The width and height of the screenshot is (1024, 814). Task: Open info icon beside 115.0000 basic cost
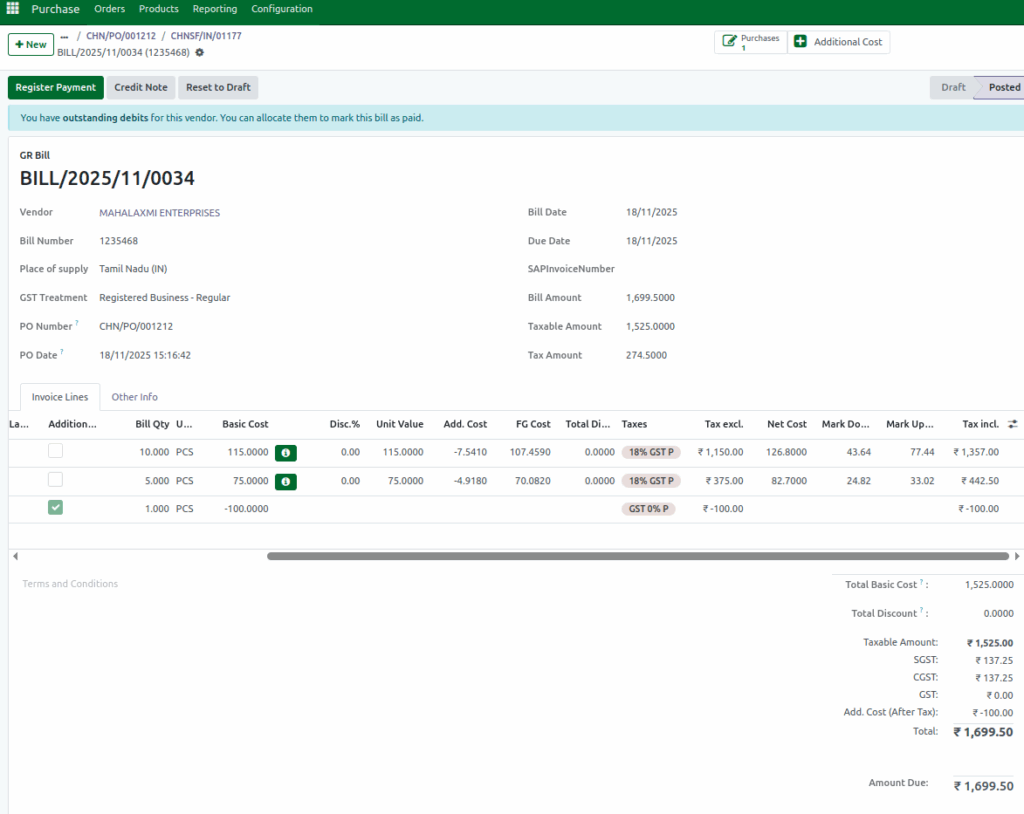click(x=285, y=452)
